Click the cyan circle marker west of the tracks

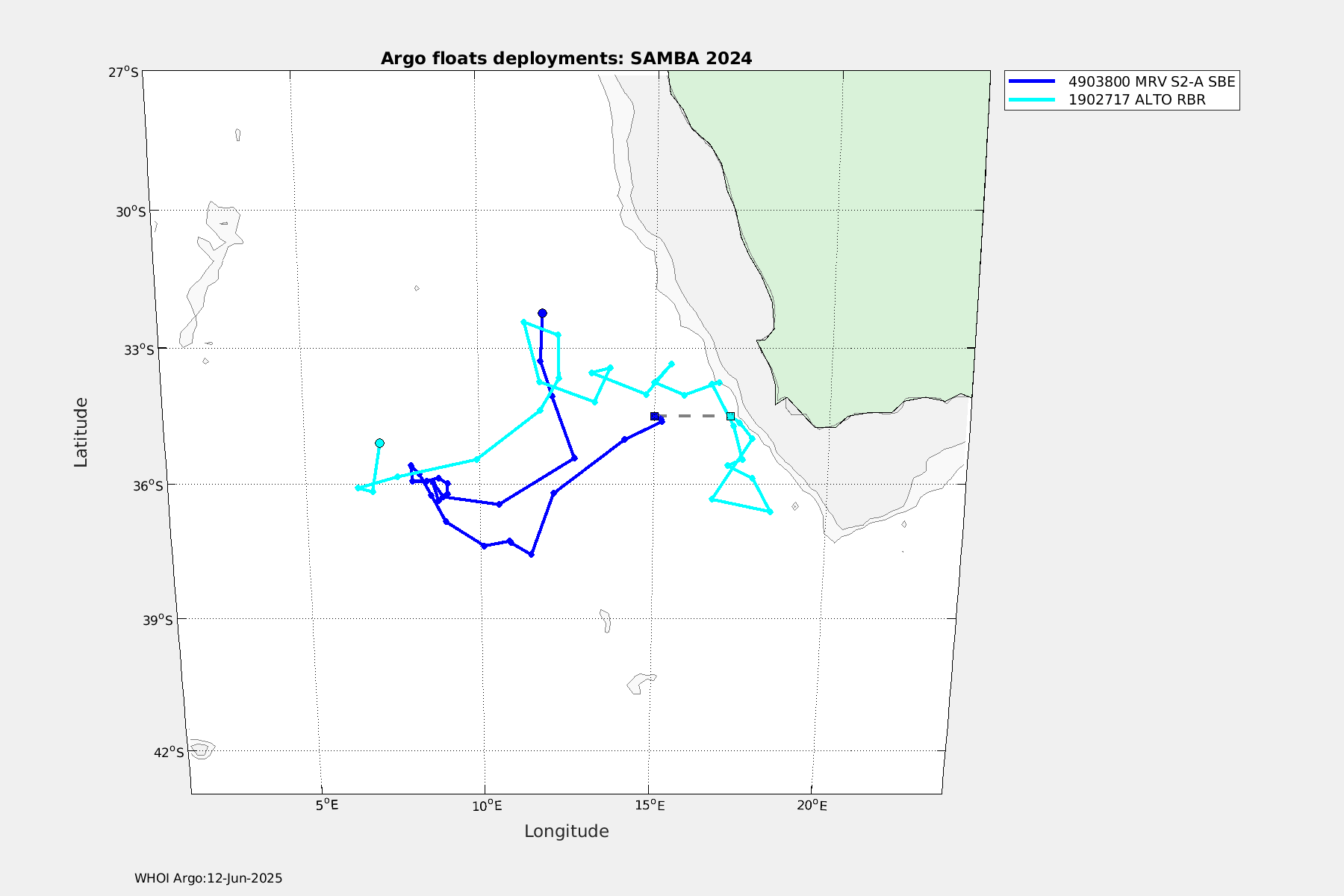[x=379, y=443]
